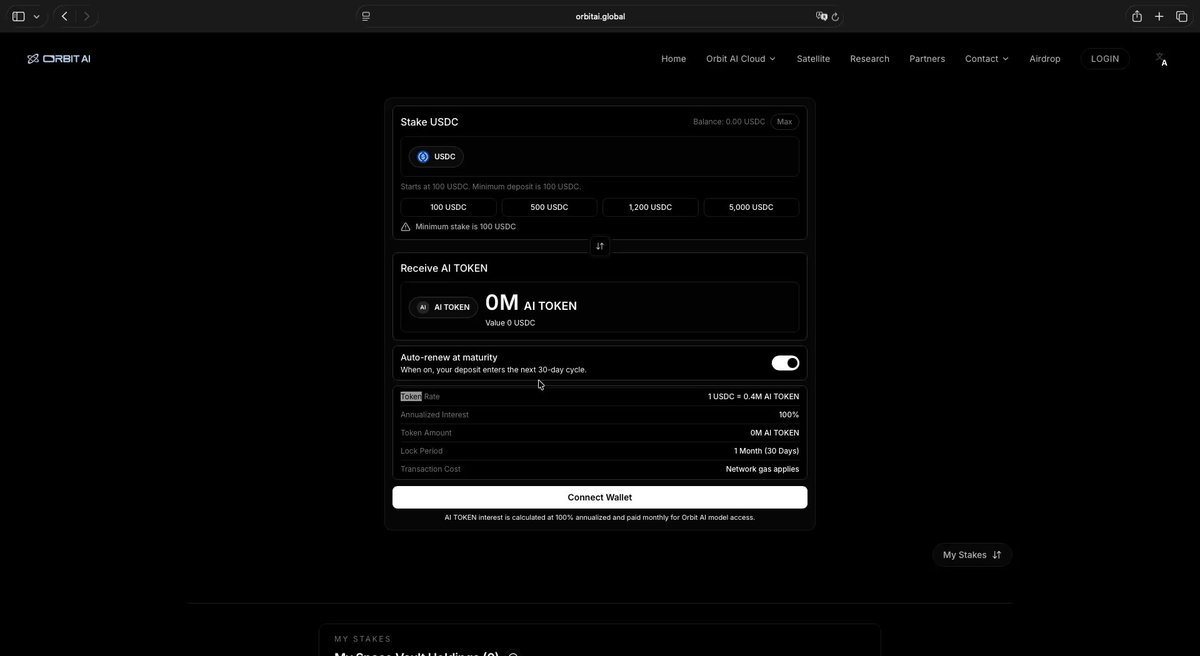Click the Safari share icon
The image size is (1200, 656).
click(x=1137, y=16)
